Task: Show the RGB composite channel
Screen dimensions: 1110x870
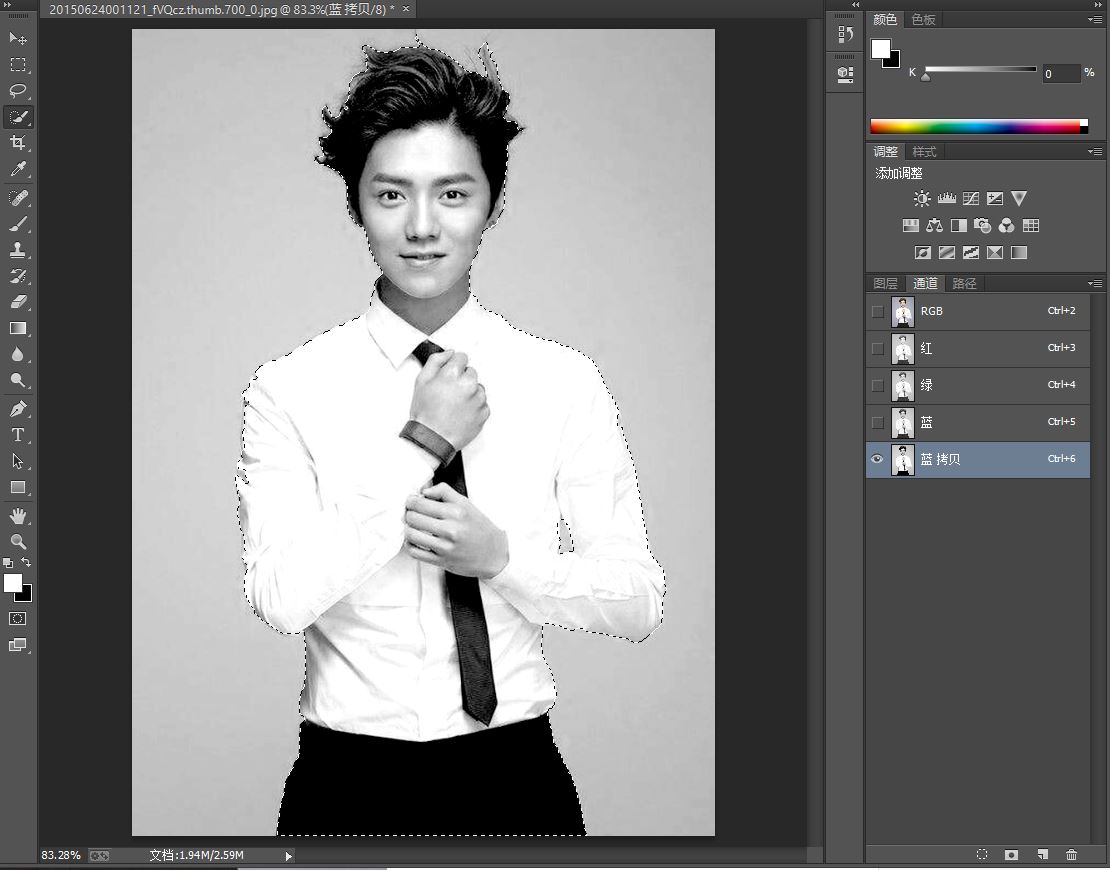Action: click(878, 311)
